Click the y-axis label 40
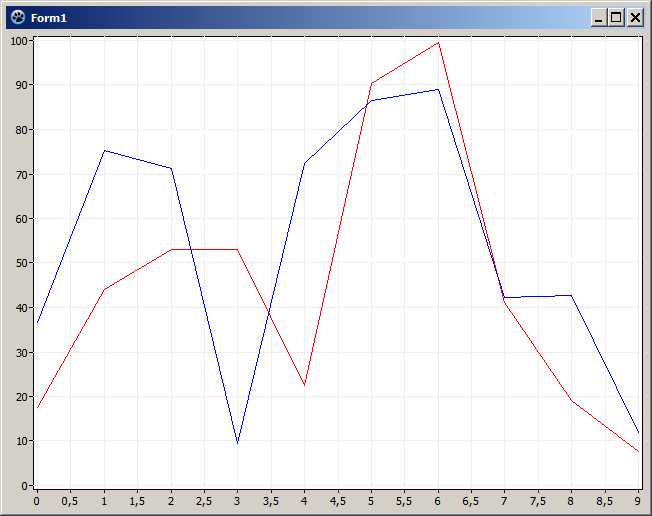The image size is (652, 516). pos(21,308)
